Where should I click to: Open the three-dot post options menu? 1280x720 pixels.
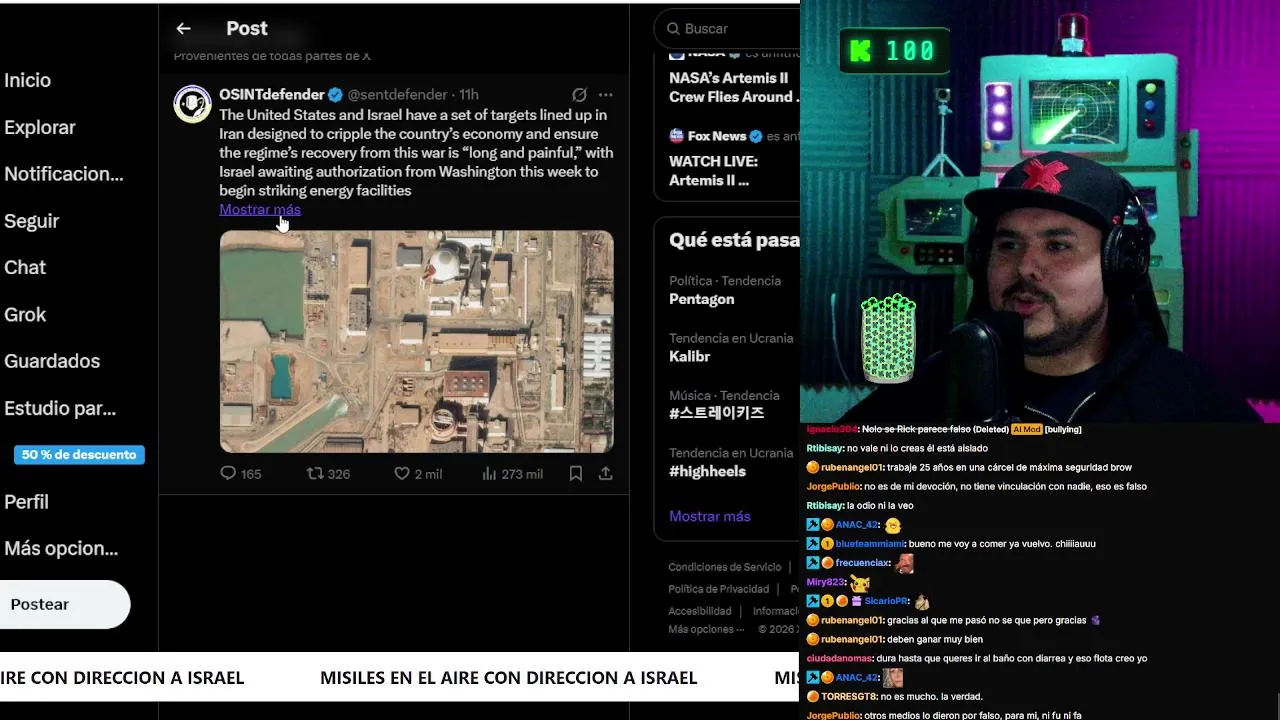pos(605,95)
